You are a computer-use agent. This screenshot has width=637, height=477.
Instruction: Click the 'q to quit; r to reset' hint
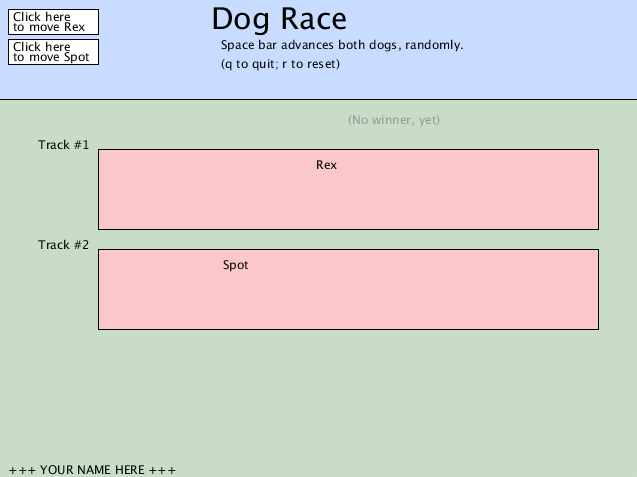(x=280, y=64)
